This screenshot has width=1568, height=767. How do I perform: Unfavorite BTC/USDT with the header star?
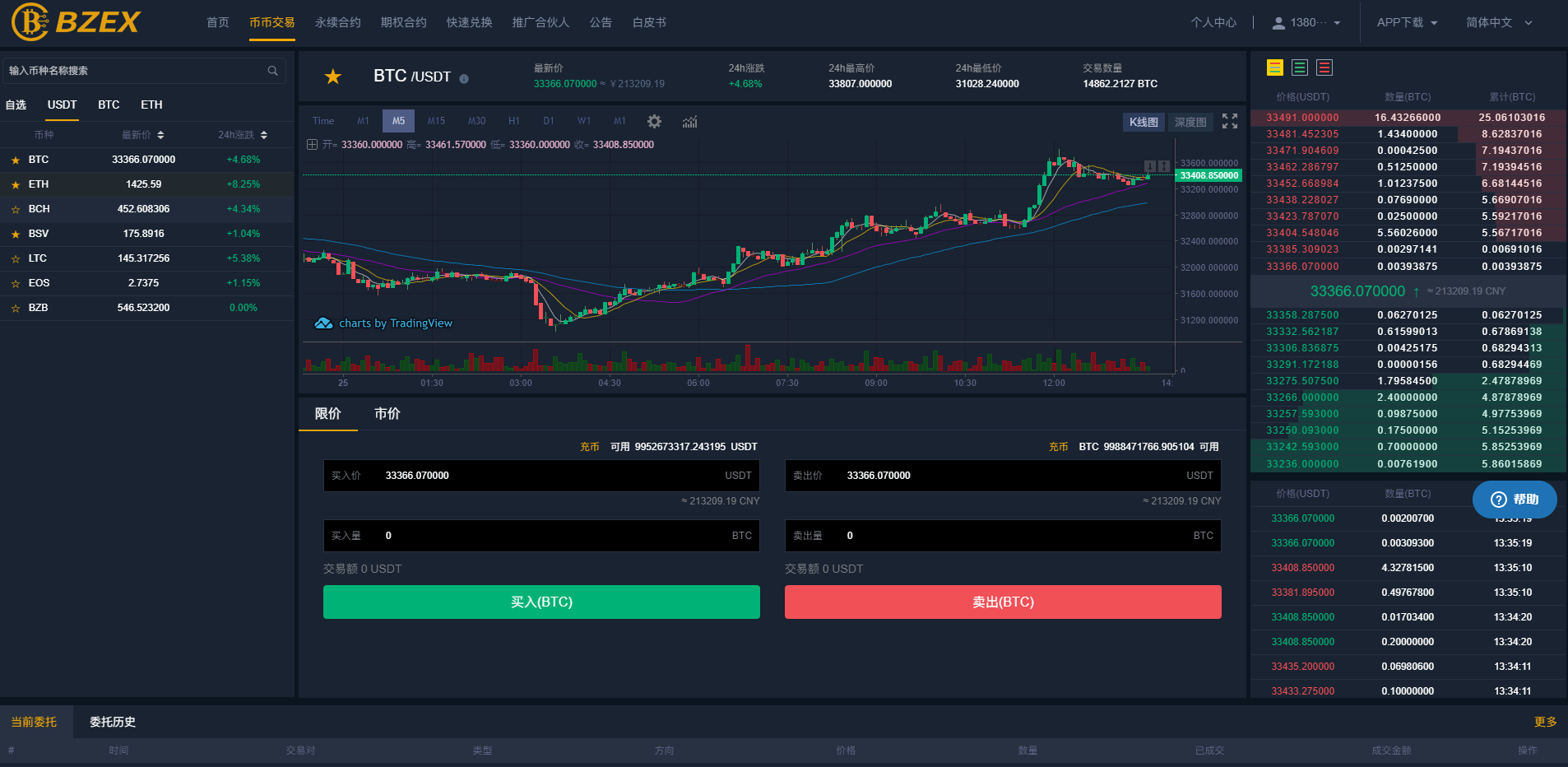[333, 77]
